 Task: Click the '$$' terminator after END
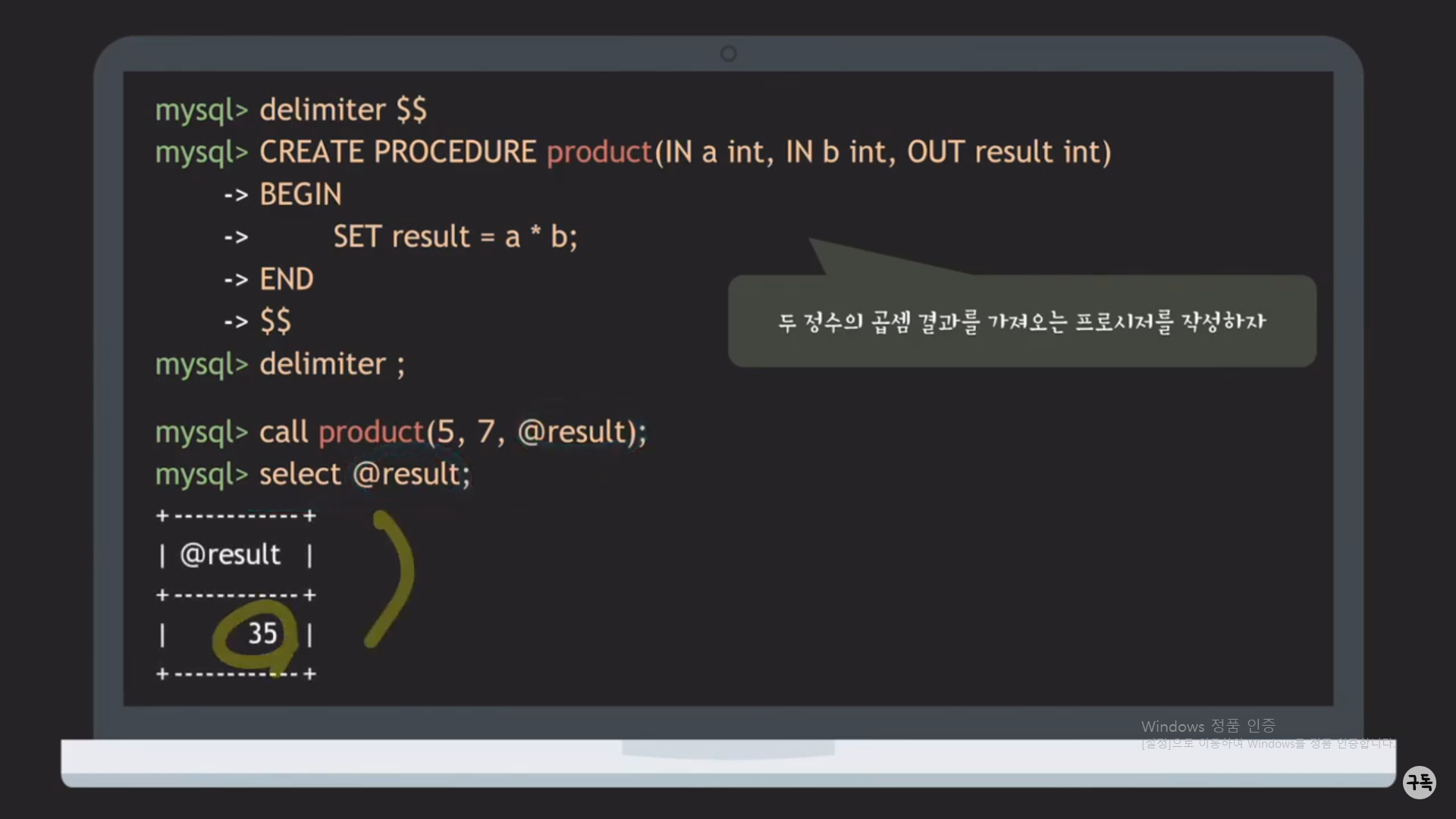pyautogui.click(x=275, y=322)
